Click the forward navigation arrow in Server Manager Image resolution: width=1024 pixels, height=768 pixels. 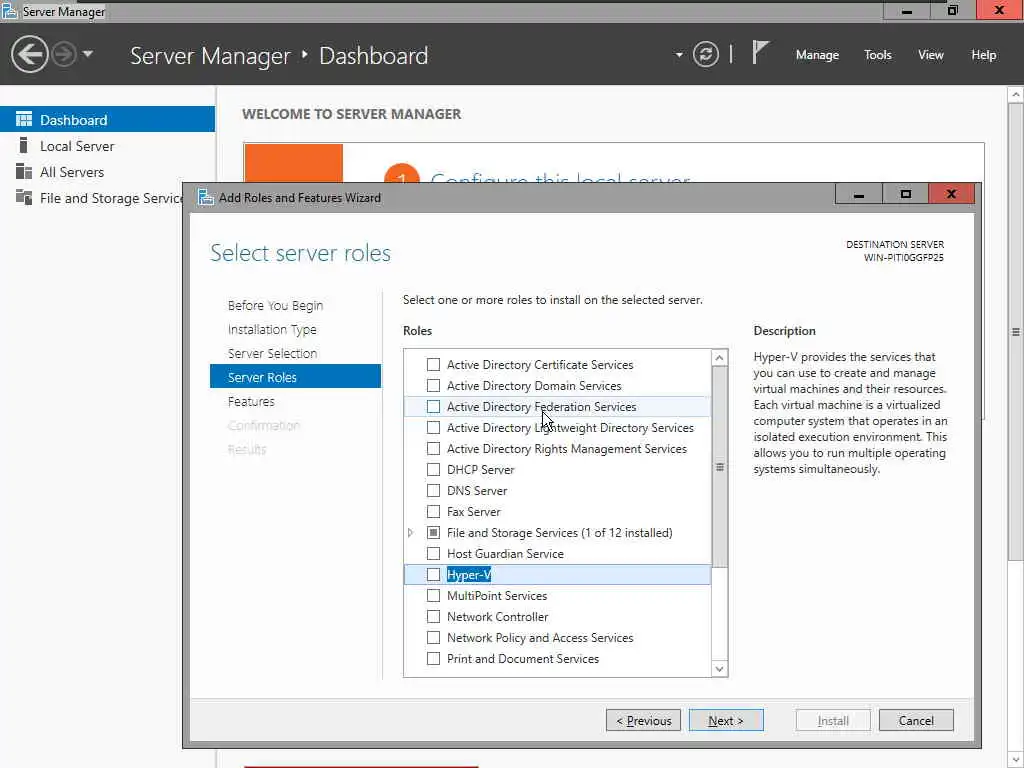[64, 54]
